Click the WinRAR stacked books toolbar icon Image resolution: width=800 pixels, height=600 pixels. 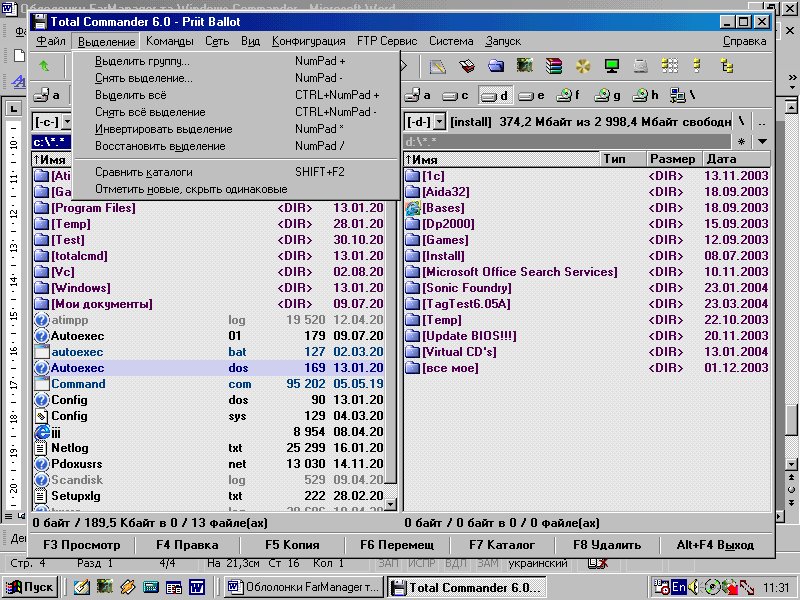(554, 66)
